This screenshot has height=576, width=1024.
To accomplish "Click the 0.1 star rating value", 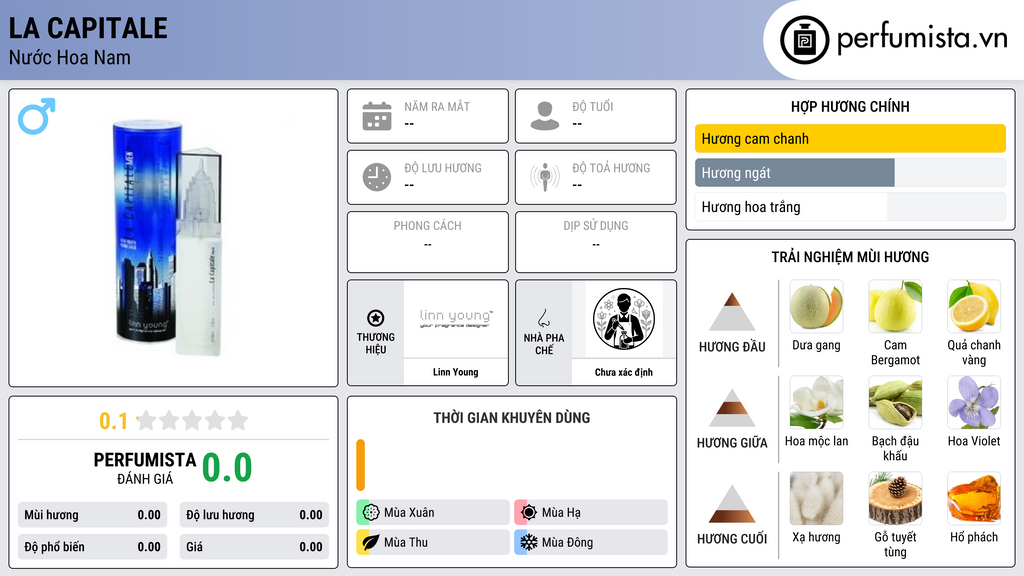I will click(113, 421).
